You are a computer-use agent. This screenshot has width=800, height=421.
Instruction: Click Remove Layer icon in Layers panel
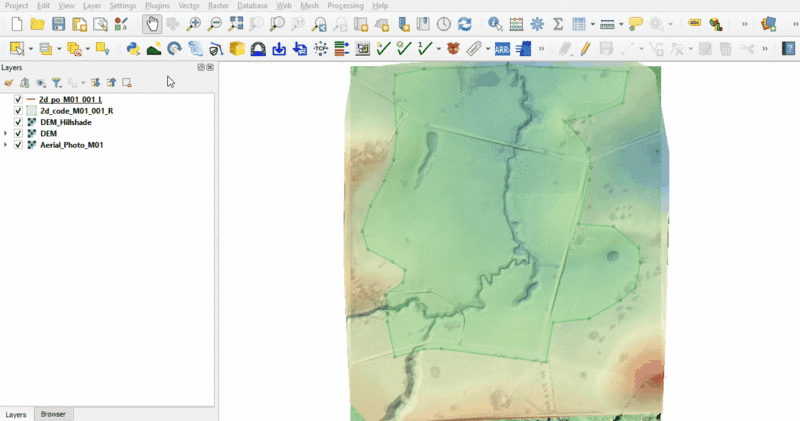[x=127, y=83]
